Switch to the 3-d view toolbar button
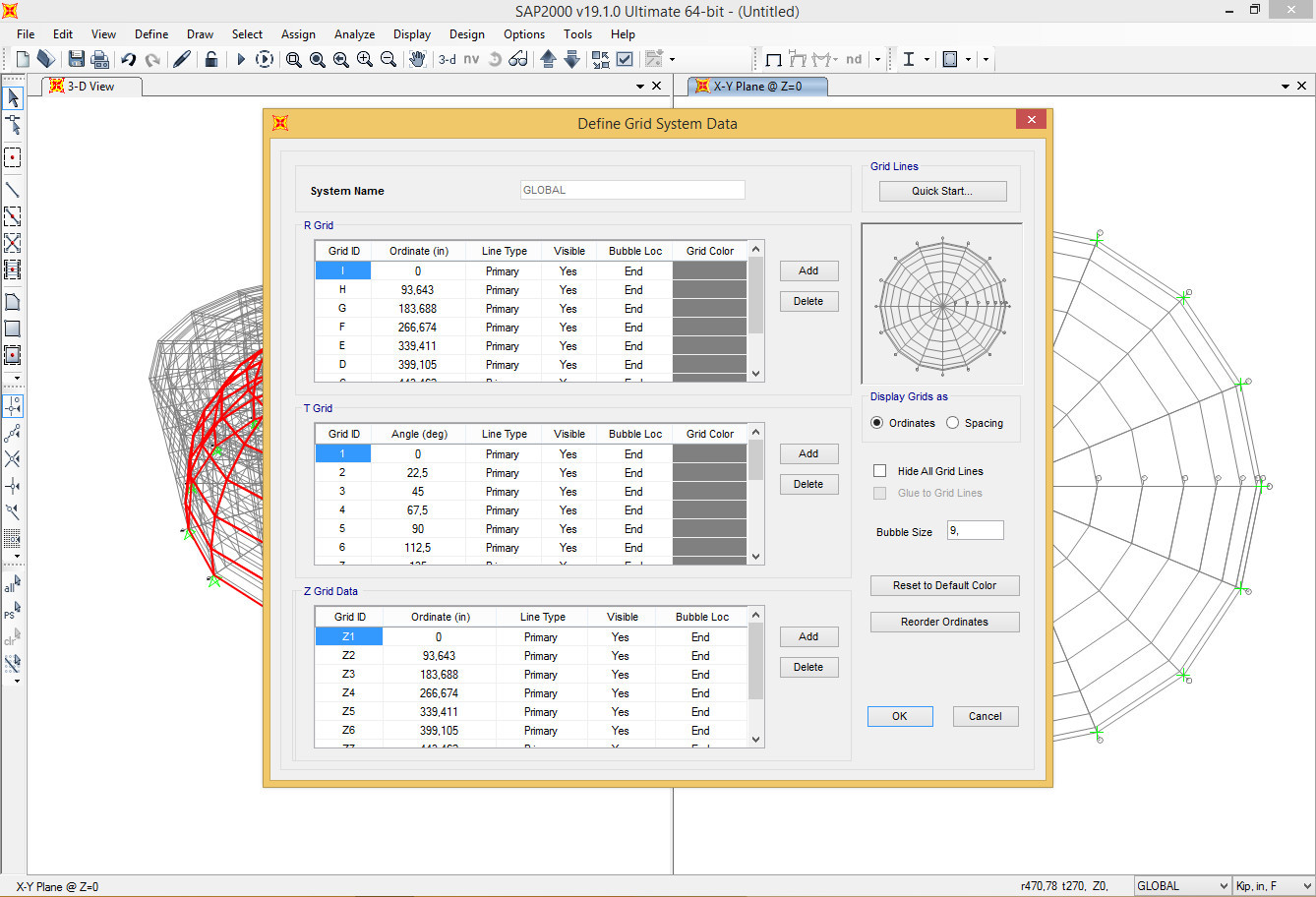The image size is (1316, 897). tap(448, 59)
